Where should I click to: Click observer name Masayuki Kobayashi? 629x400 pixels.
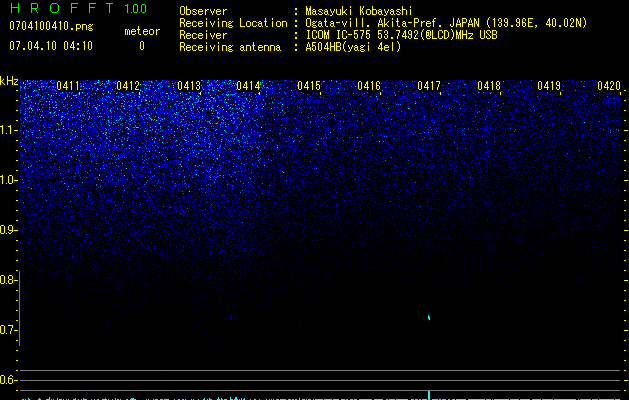[x=359, y=11]
